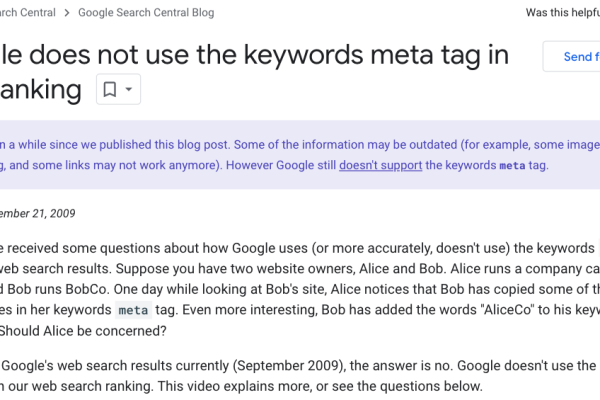Click the purple outdated-information notice banner
Viewport: 600px width, 400px height.
[x=300, y=155]
